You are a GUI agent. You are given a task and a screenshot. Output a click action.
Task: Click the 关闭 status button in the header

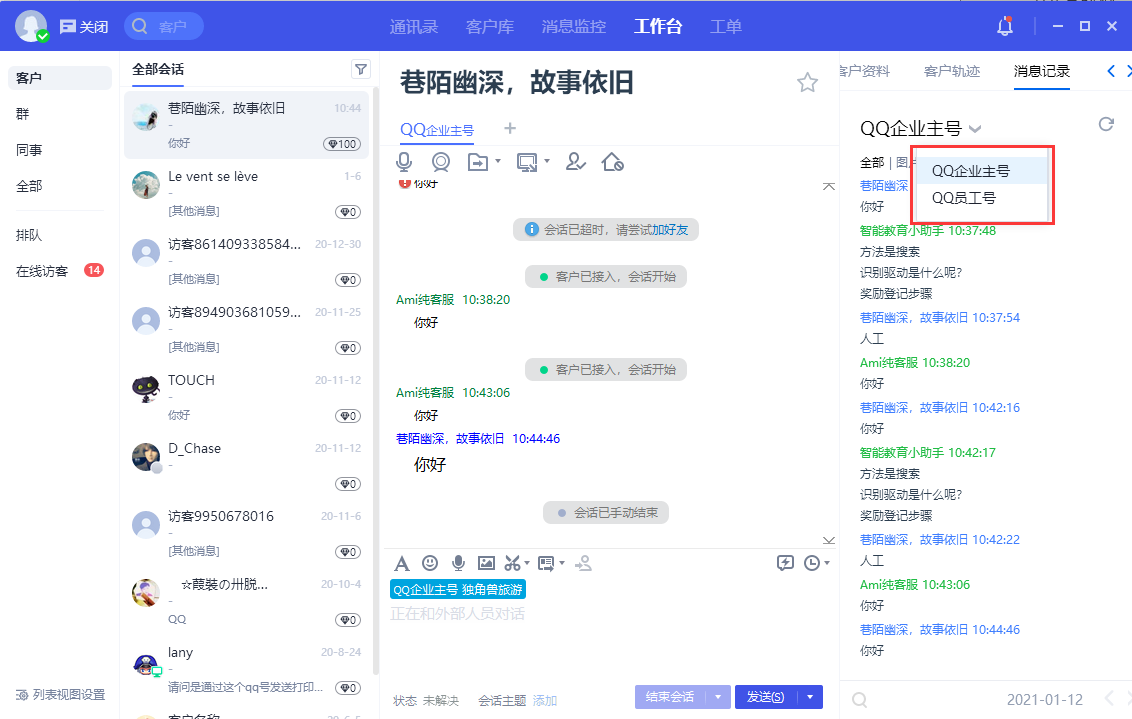[x=84, y=27]
